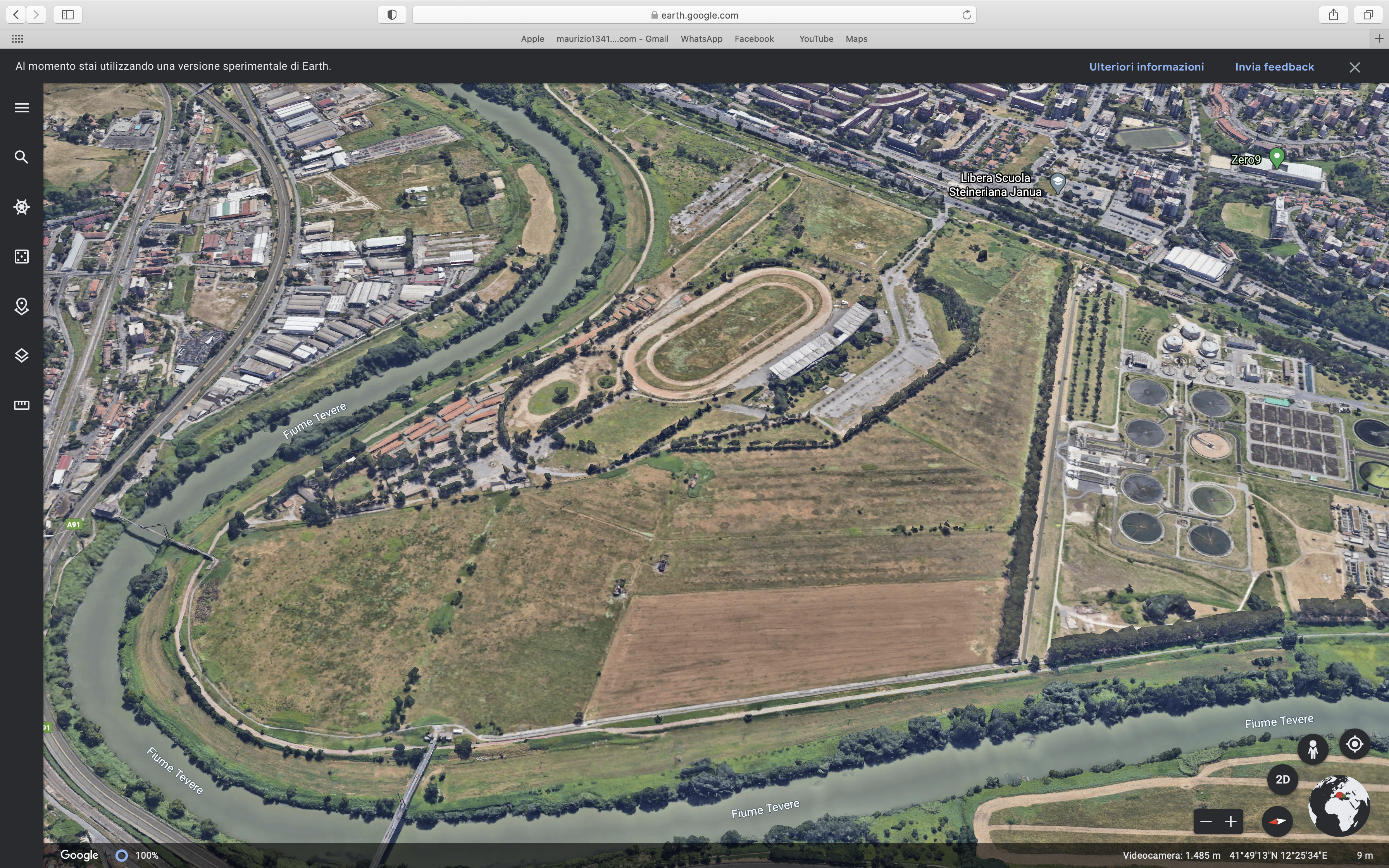Click the earth.google.com address field

694,15
